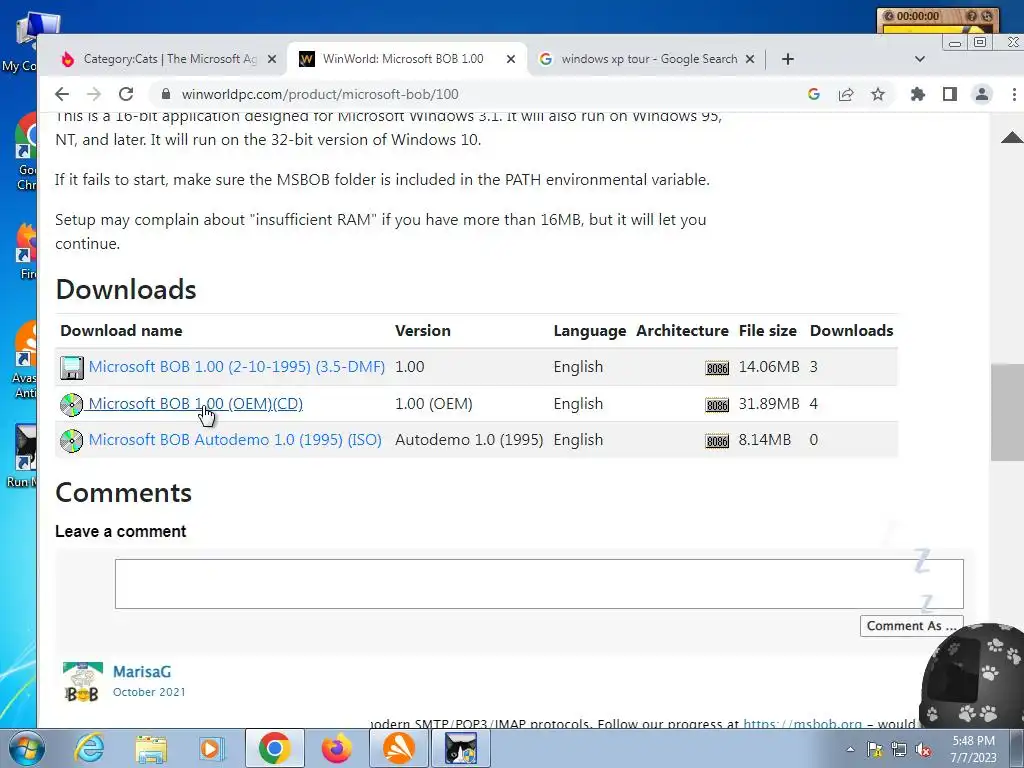
Task: Click Chrome icon on the taskbar
Action: coord(274,748)
